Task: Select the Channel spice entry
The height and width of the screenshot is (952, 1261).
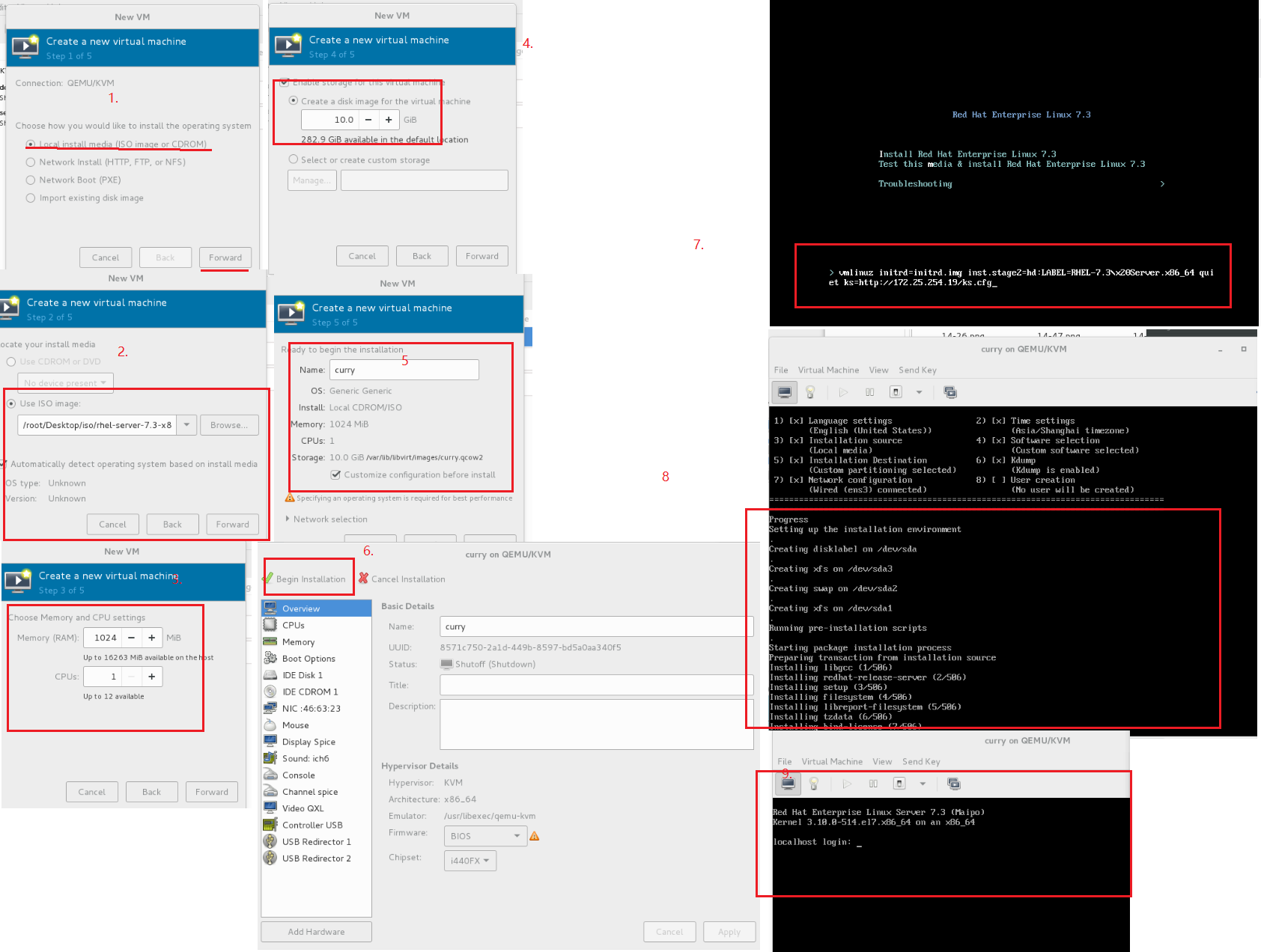Action: tap(317, 792)
